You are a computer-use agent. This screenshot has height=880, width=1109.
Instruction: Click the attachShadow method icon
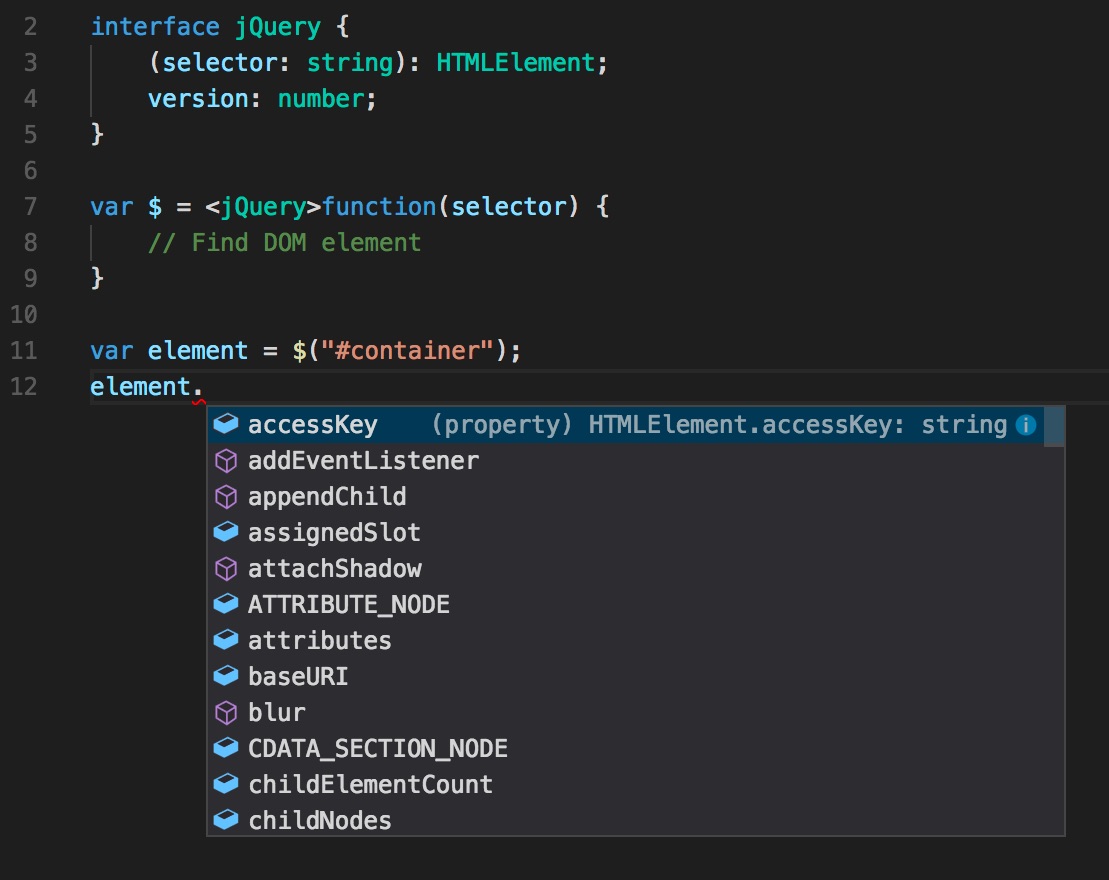(x=226, y=568)
